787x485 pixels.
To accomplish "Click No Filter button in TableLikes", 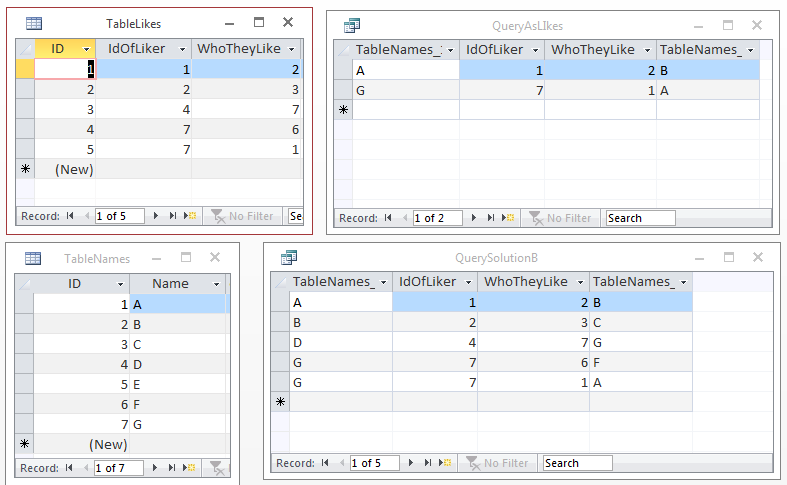I will pyautogui.click(x=242, y=216).
